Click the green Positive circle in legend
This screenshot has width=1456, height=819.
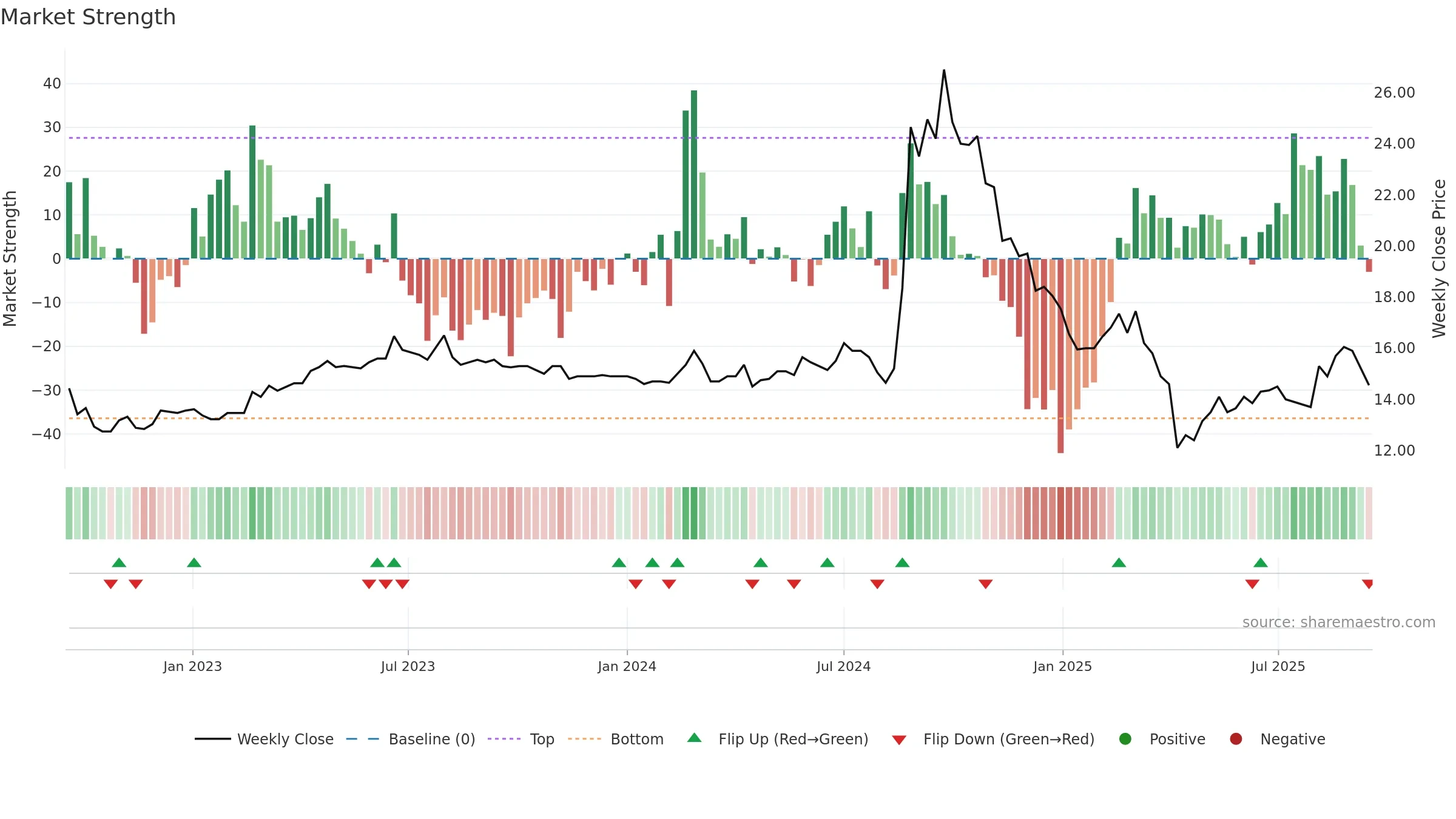tap(1125, 739)
